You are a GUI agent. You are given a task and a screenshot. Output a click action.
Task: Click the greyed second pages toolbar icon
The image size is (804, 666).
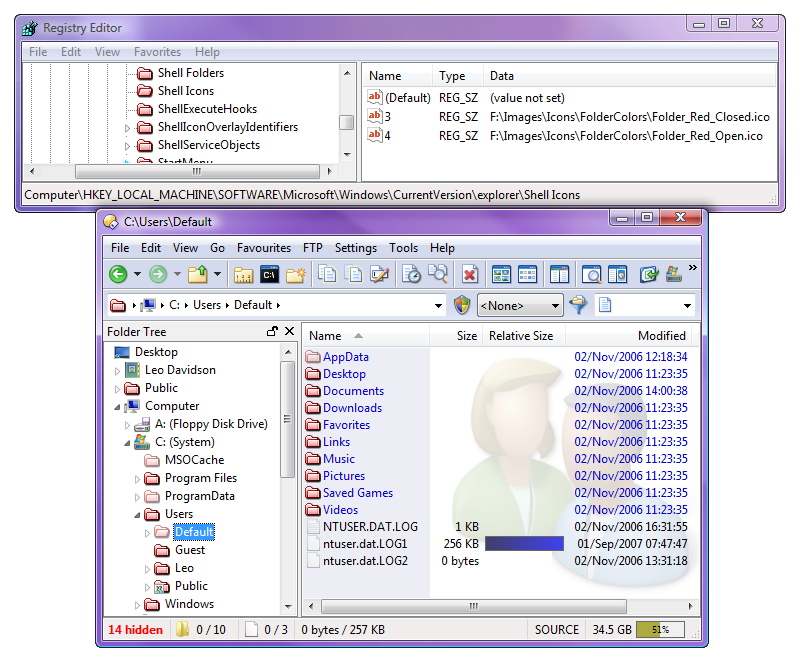[353, 274]
